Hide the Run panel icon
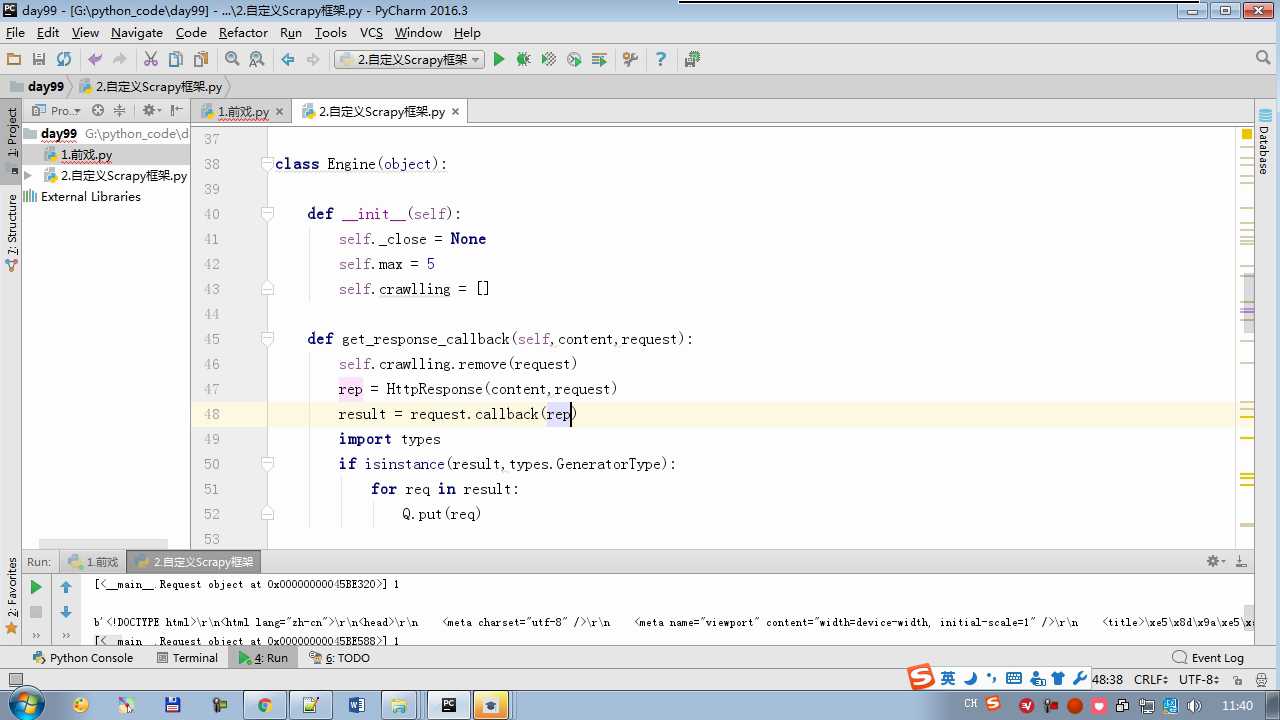The width and height of the screenshot is (1280, 720). pos(1241,562)
